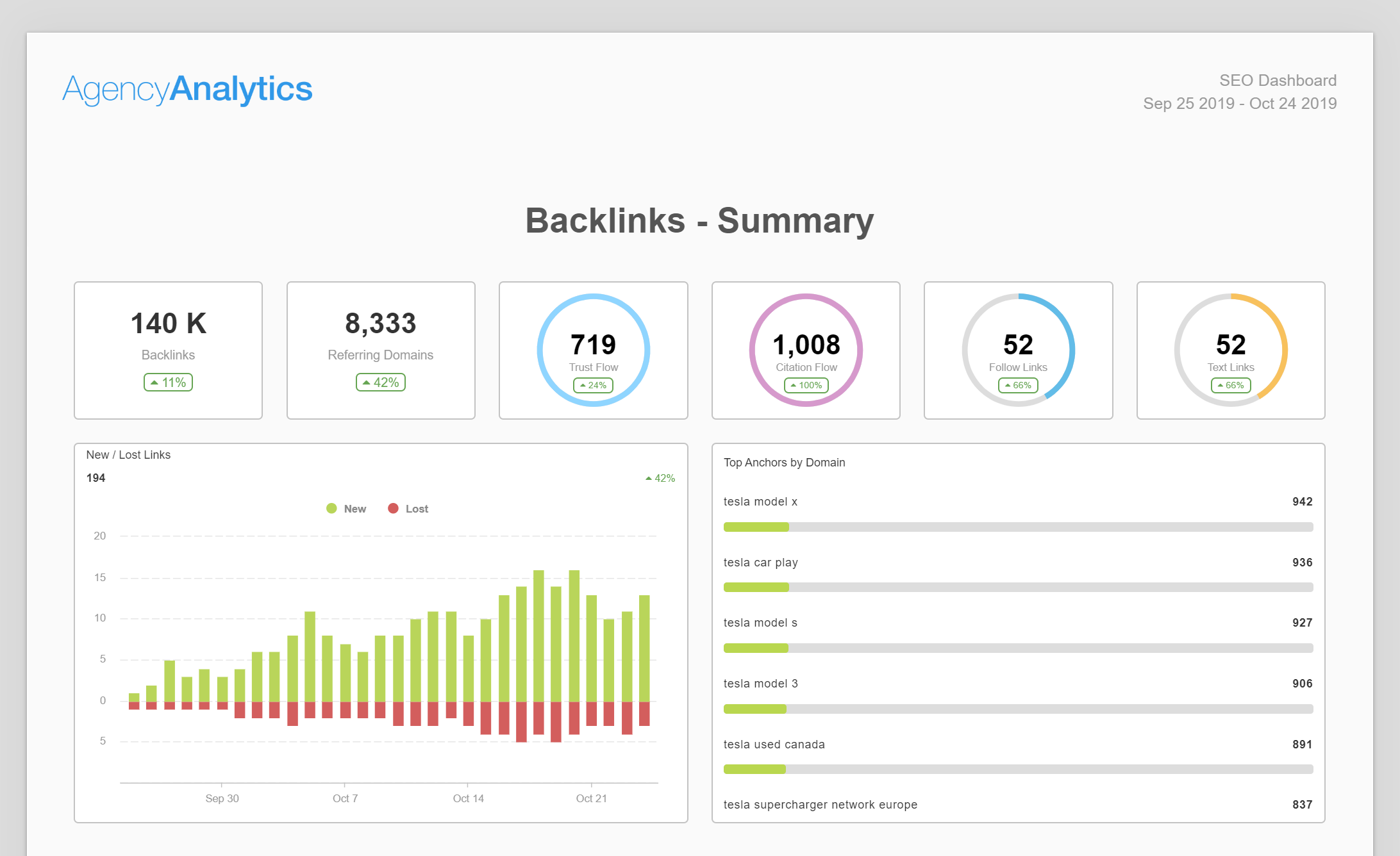This screenshot has height=856, width=1400.
Task: Click the Backlinks - Summary title
Action: pos(699,220)
